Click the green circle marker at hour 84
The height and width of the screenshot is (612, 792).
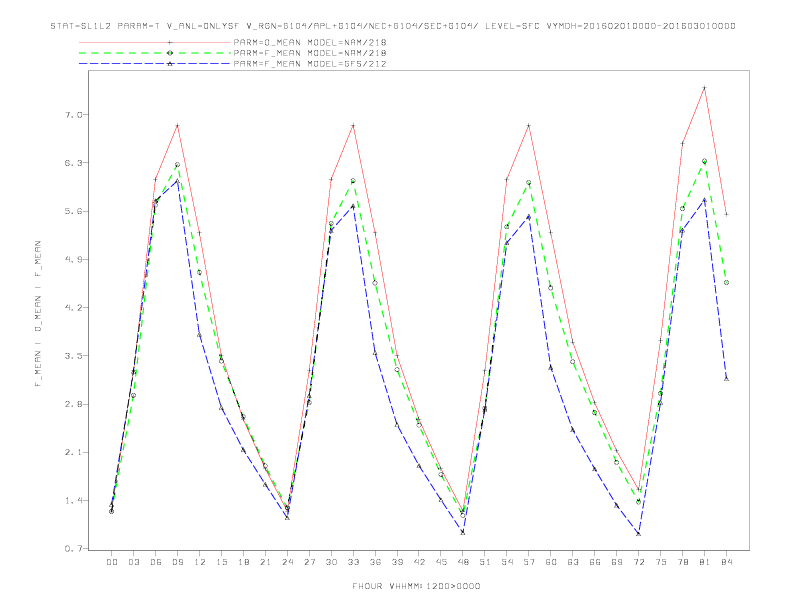tap(726, 283)
